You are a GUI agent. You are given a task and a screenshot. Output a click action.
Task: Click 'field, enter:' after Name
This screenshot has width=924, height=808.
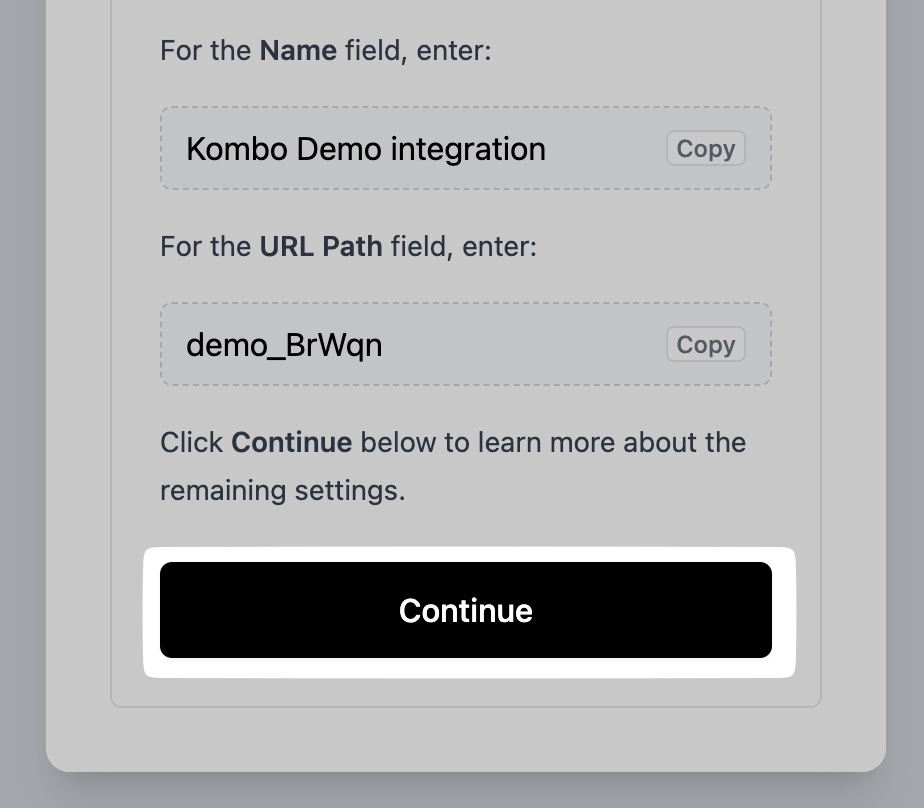[418, 50]
